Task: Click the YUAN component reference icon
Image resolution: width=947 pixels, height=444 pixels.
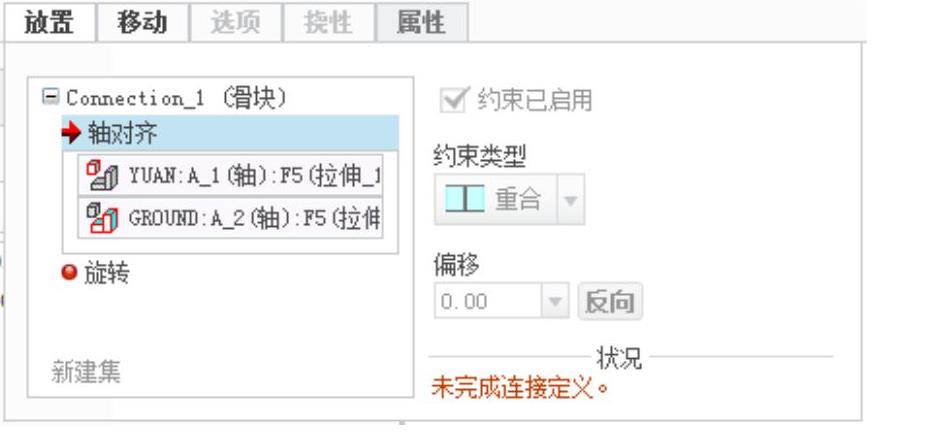Action: click(x=101, y=175)
